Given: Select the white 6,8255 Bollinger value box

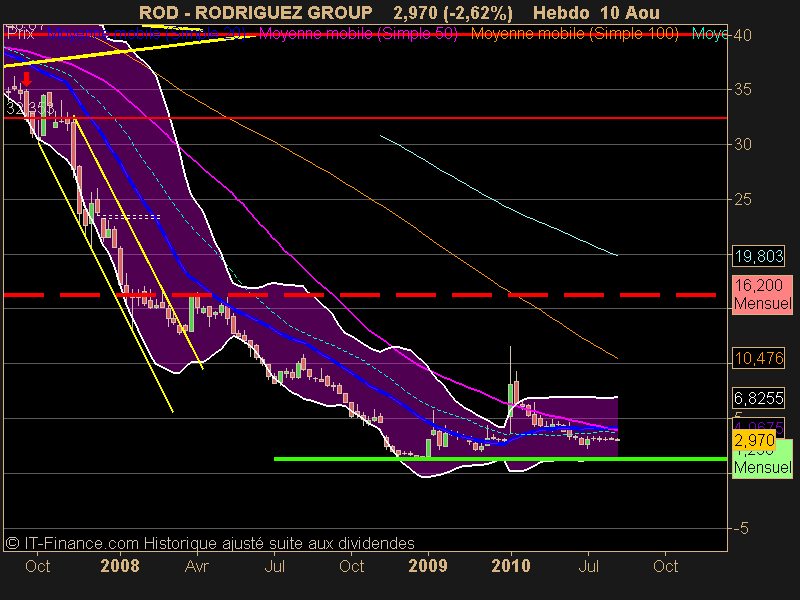Looking at the screenshot, I should [759, 398].
